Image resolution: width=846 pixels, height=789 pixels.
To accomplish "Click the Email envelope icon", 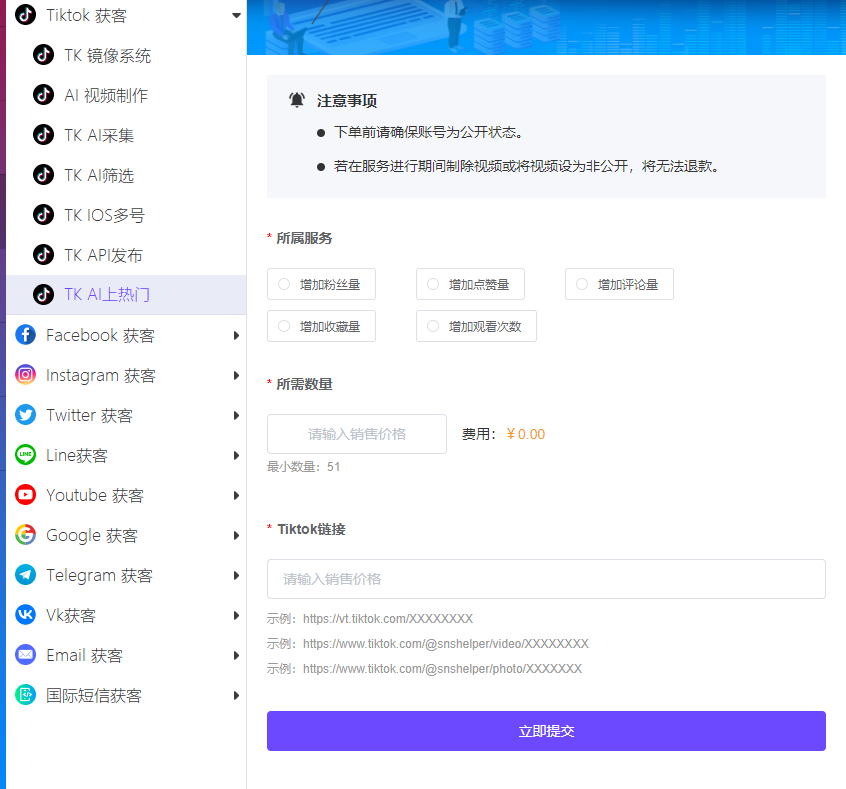I will tap(25, 655).
